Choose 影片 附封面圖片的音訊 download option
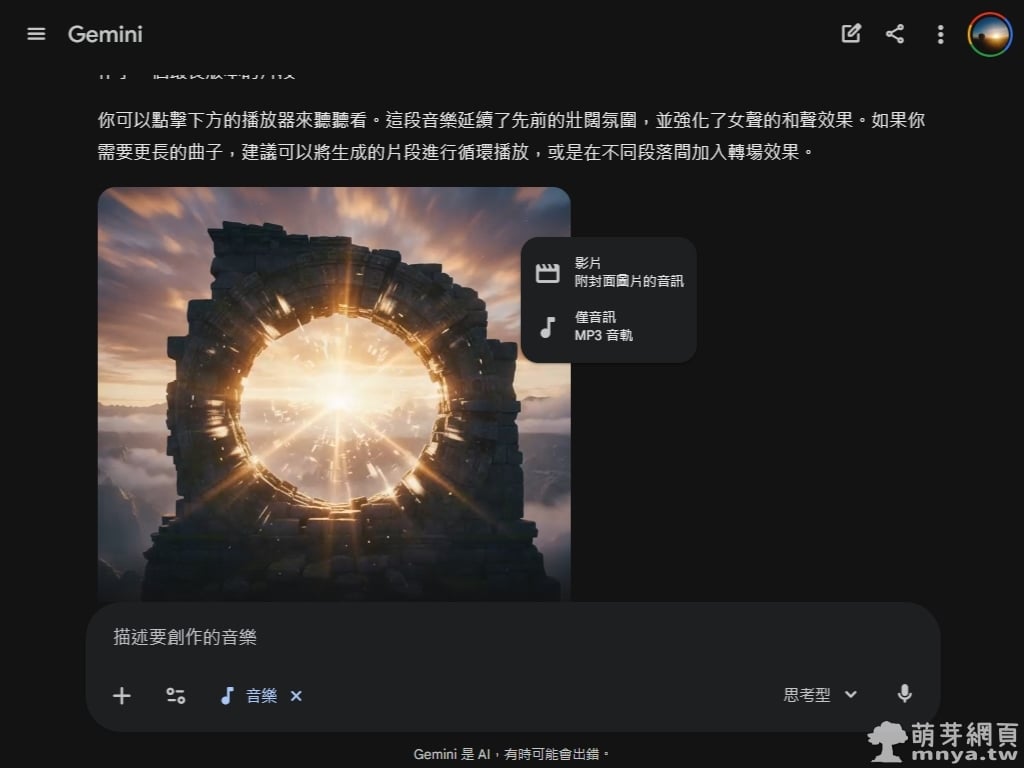This screenshot has width=1024, height=768. point(628,272)
